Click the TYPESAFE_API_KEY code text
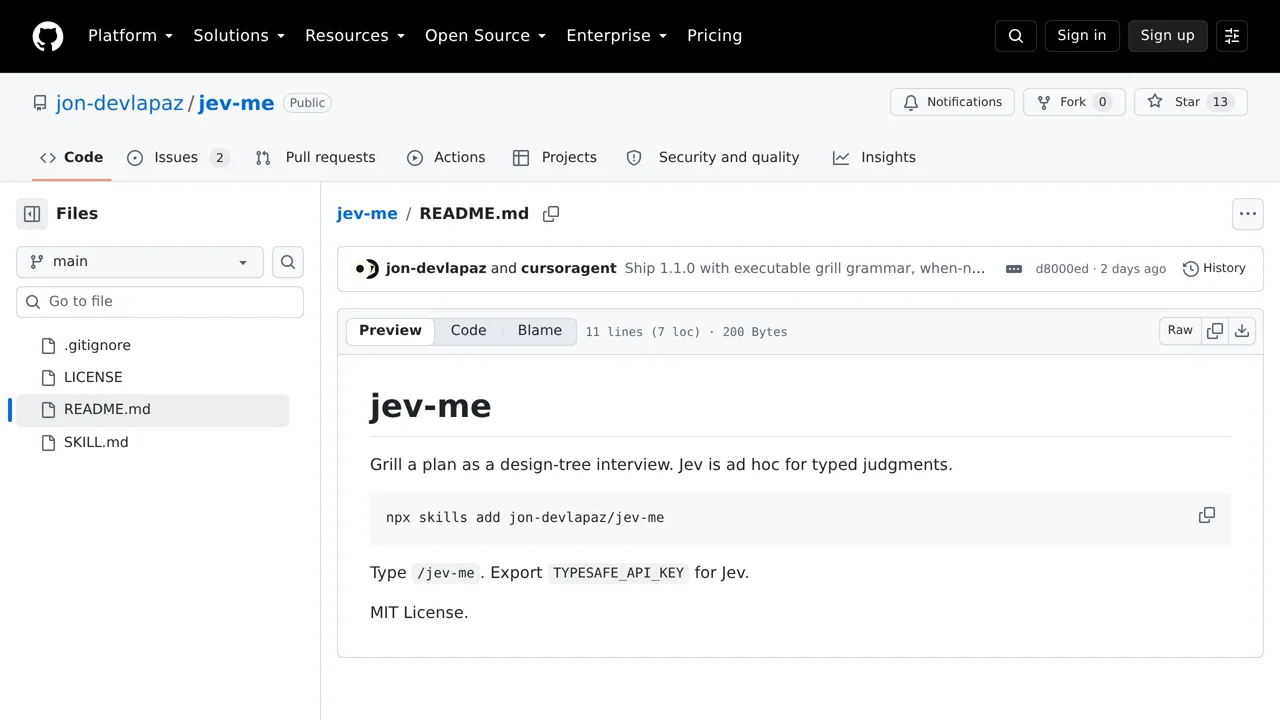Image resolution: width=1280 pixels, height=720 pixels. pos(618,573)
